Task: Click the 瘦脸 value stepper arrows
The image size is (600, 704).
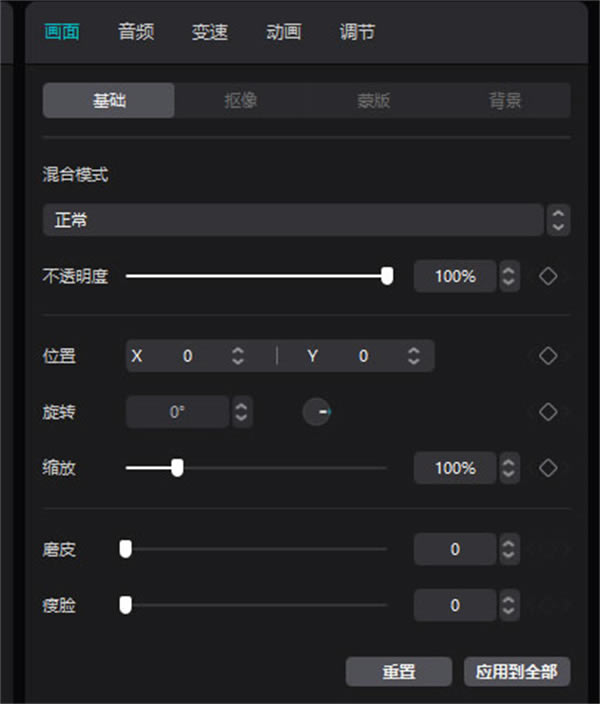Action: coord(509,605)
